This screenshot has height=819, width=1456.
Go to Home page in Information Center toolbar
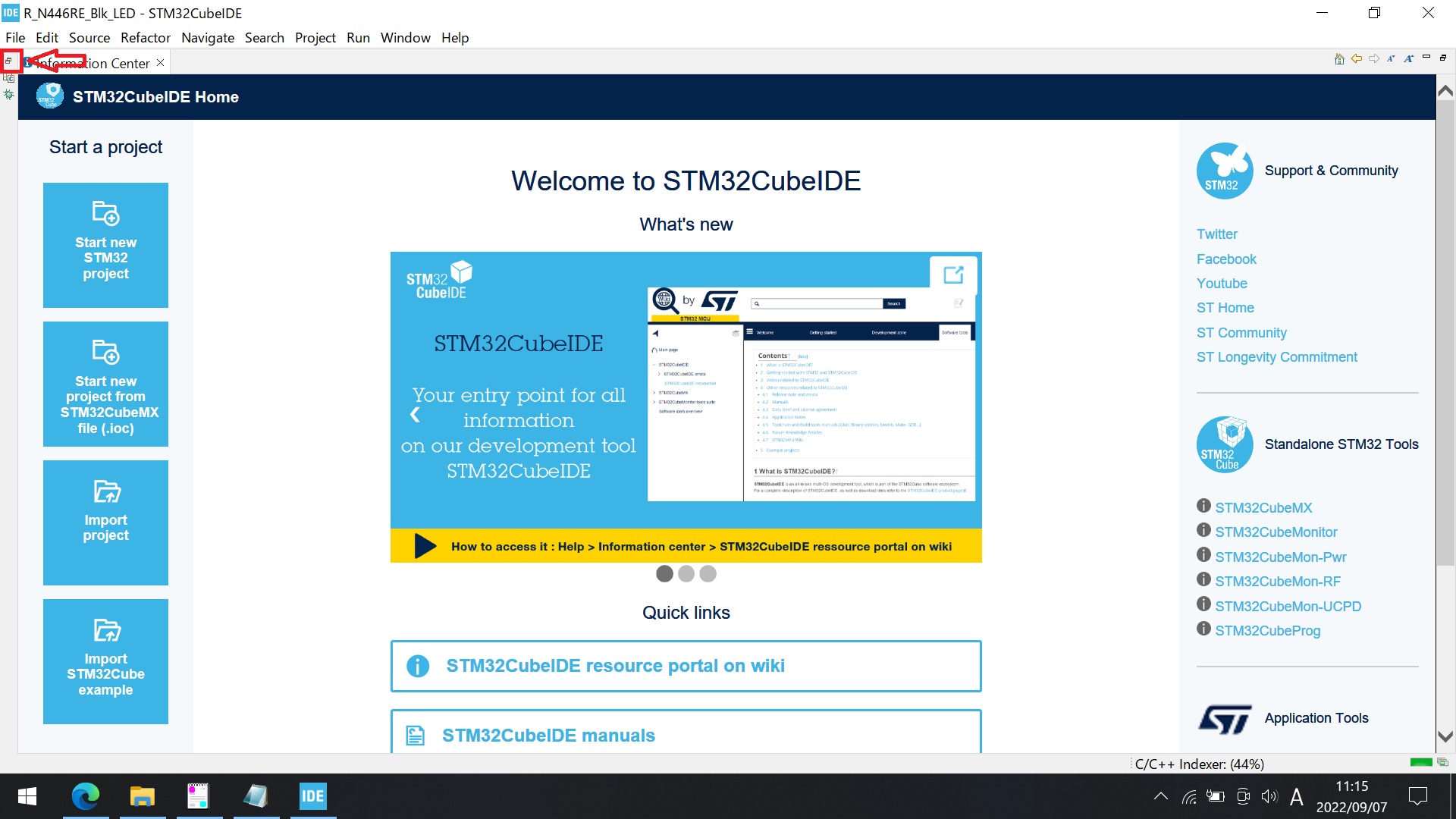1339,59
